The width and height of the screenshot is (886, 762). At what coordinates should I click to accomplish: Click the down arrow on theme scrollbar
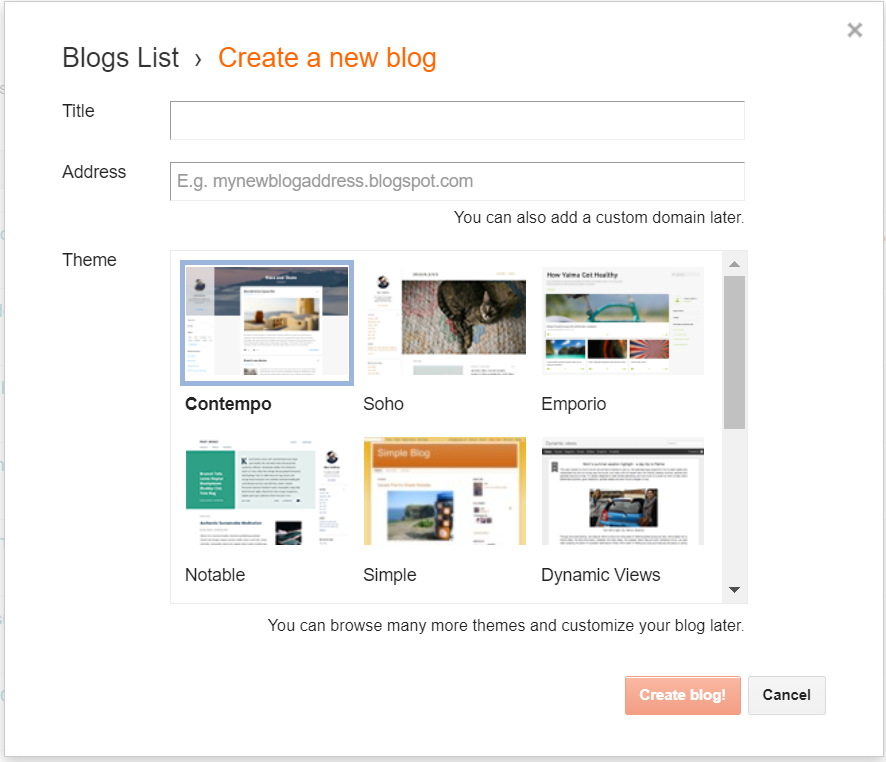[x=734, y=590]
